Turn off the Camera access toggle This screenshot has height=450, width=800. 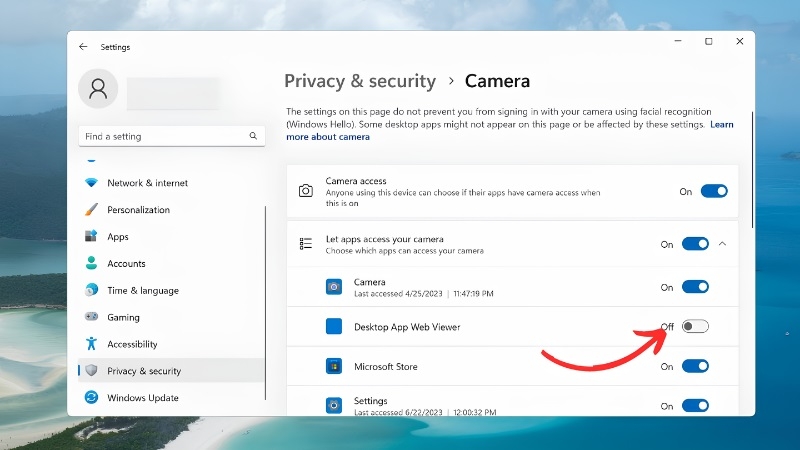click(714, 191)
